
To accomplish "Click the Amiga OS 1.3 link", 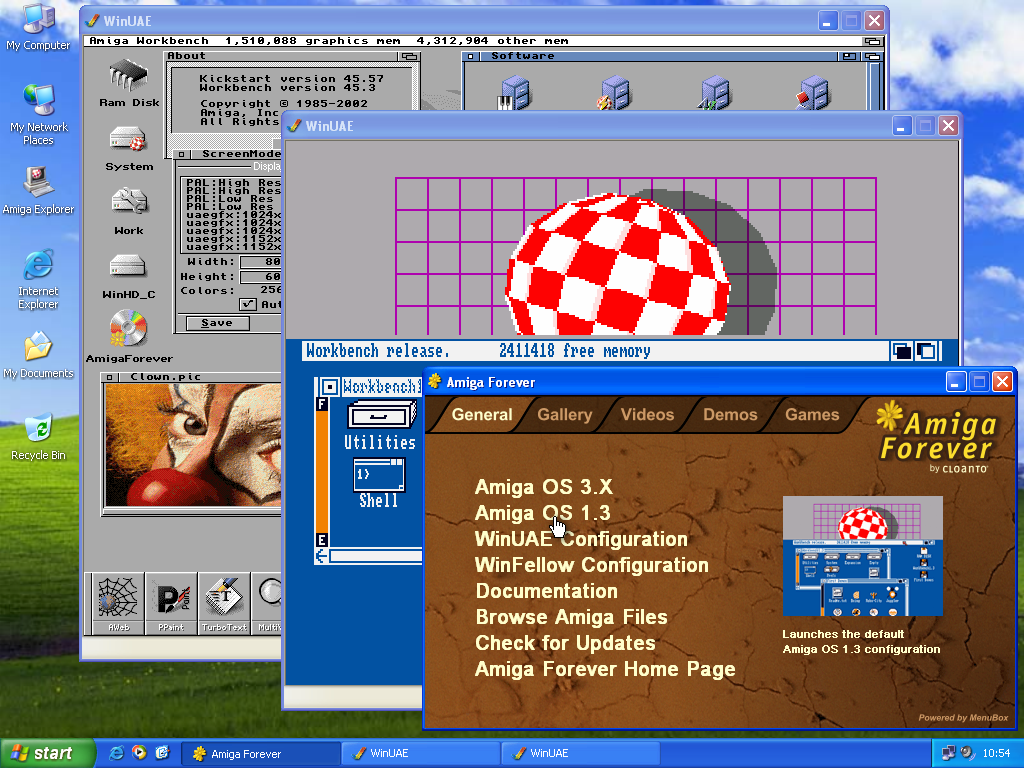I will click(x=542, y=513).
